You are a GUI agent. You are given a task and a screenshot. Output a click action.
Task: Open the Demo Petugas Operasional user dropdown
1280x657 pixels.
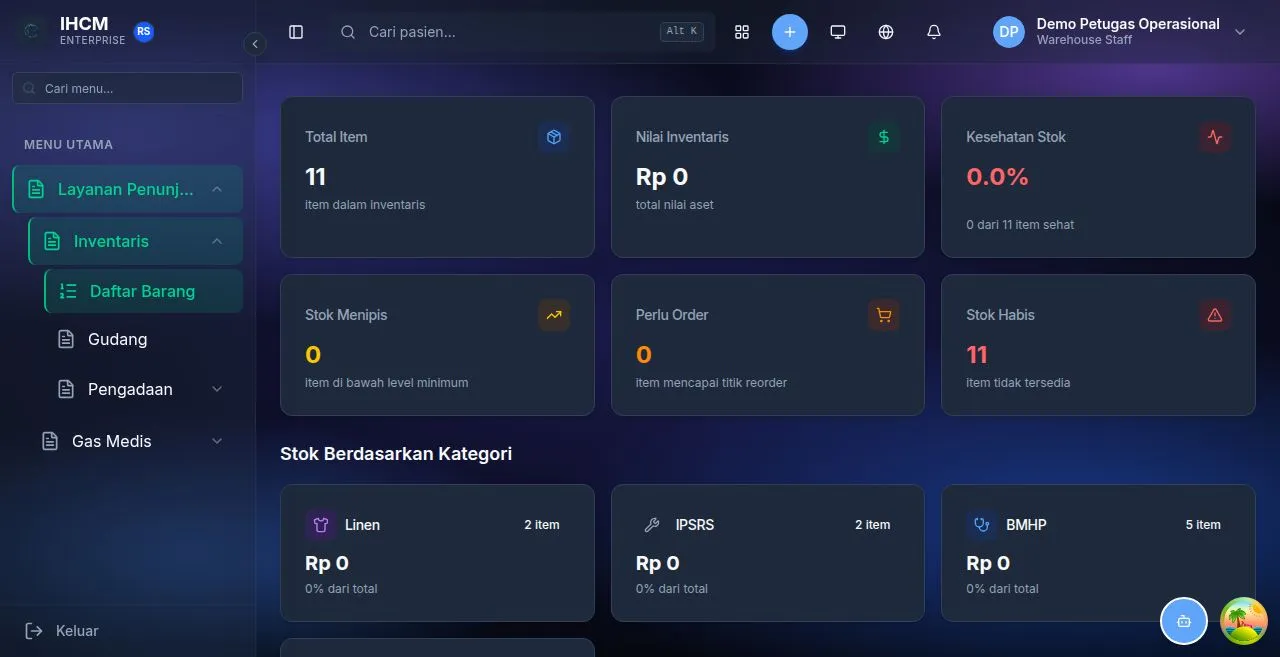pos(1120,32)
